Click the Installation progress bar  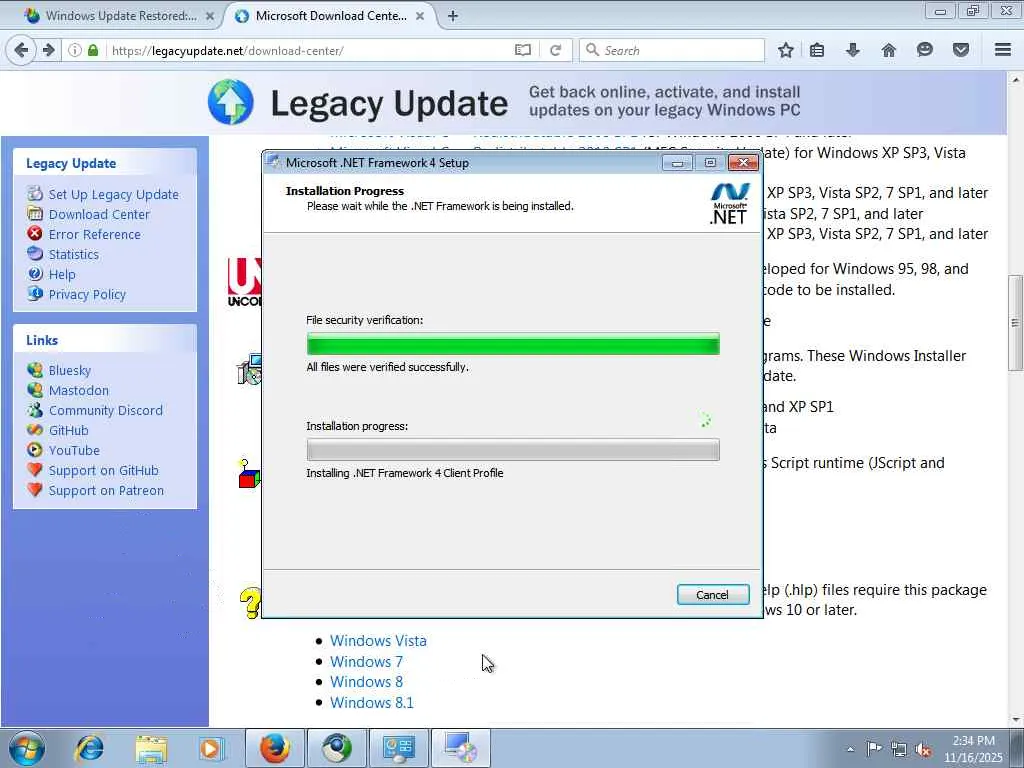[x=513, y=449]
